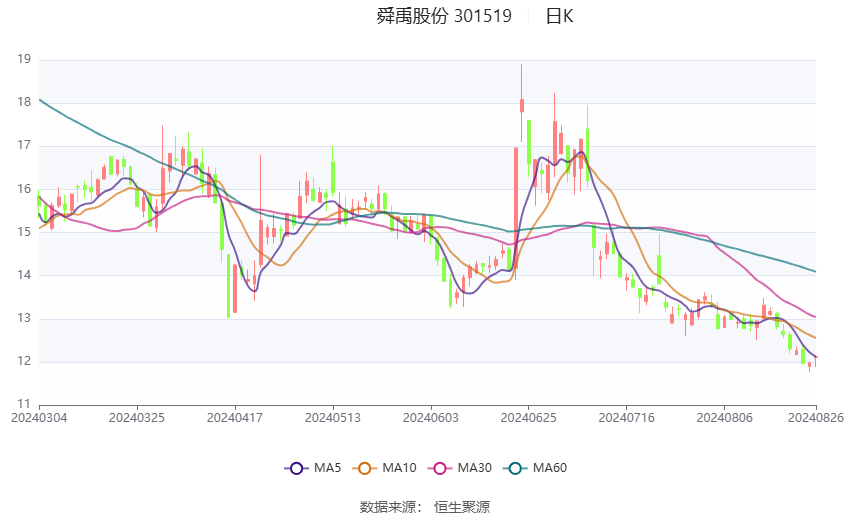Toggle the MA60 legend marker

pyautogui.click(x=515, y=468)
